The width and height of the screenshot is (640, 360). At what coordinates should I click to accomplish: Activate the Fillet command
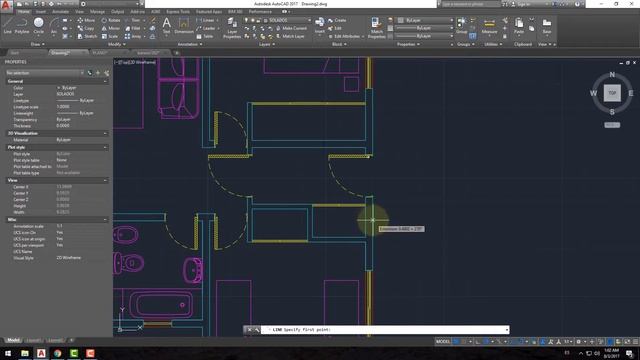click(x=133, y=28)
